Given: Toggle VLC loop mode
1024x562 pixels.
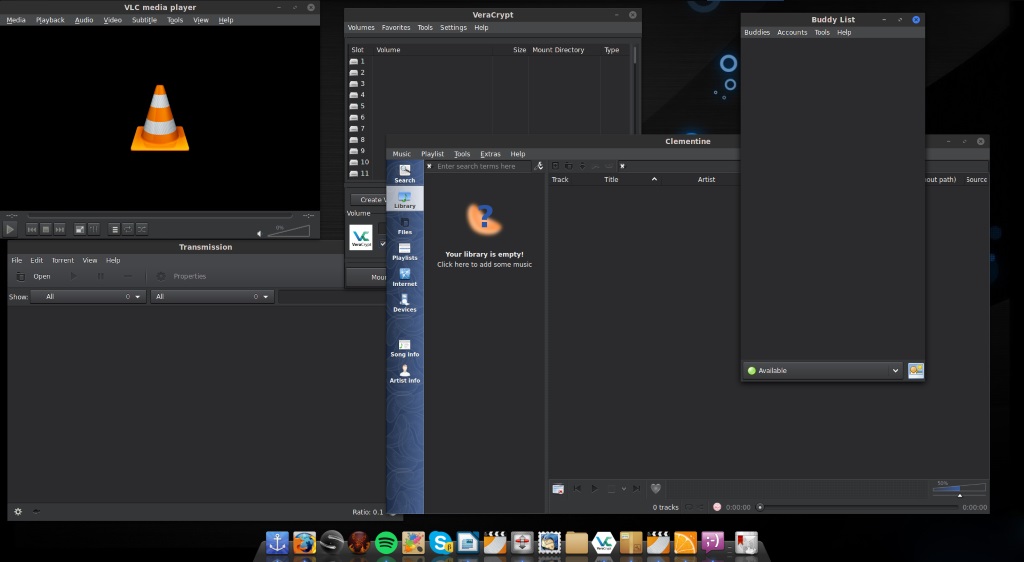Looking at the screenshot, I should coord(128,229).
